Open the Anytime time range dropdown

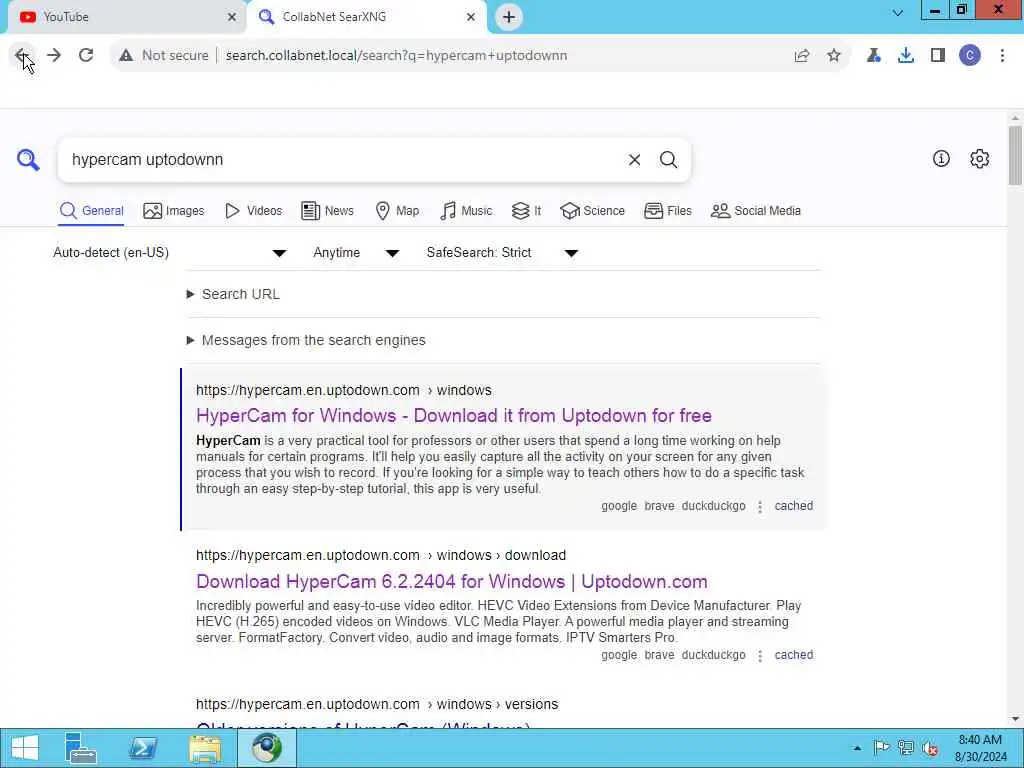tap(356, 253)
